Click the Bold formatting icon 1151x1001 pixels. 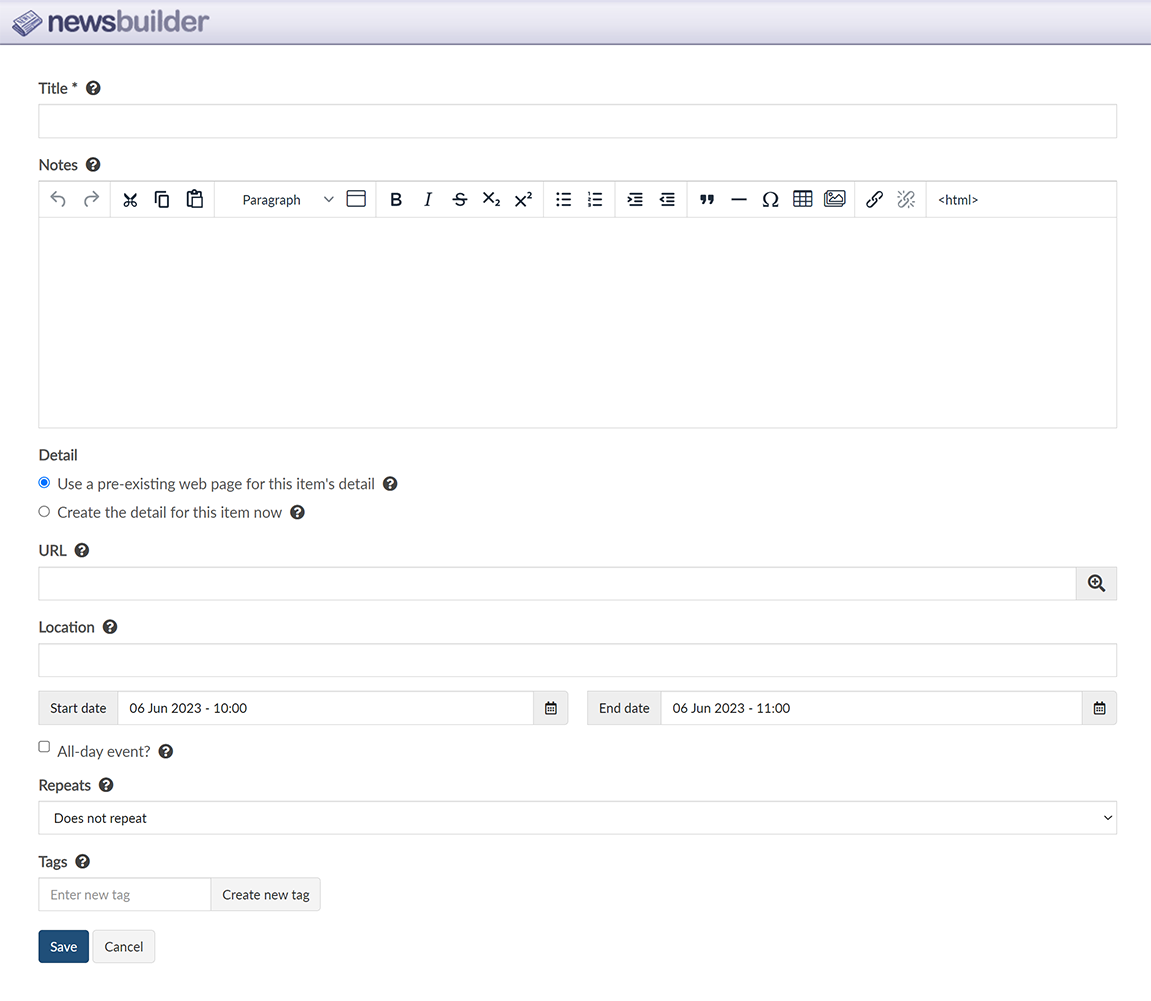pos(396,200)
